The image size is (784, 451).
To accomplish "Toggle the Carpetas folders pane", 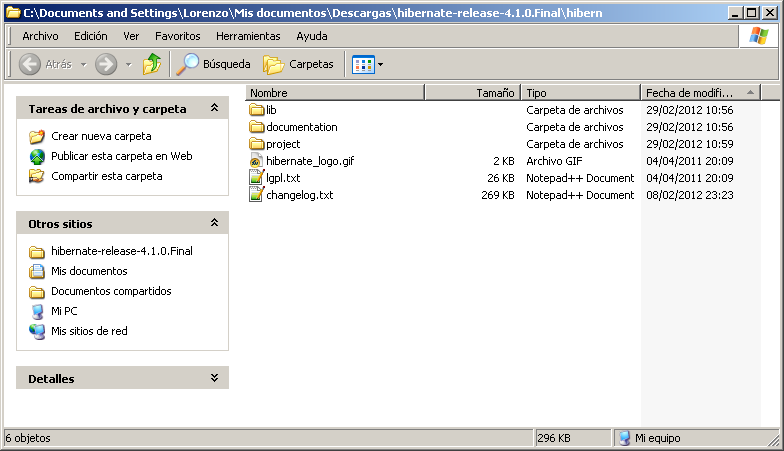I will click(299, 64).
